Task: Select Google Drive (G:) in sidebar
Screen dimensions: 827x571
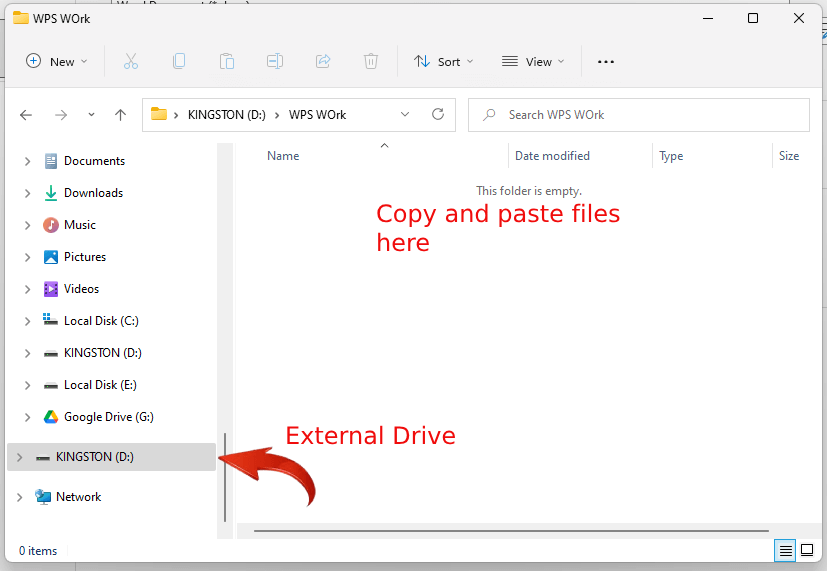Action: click(109, 417)
